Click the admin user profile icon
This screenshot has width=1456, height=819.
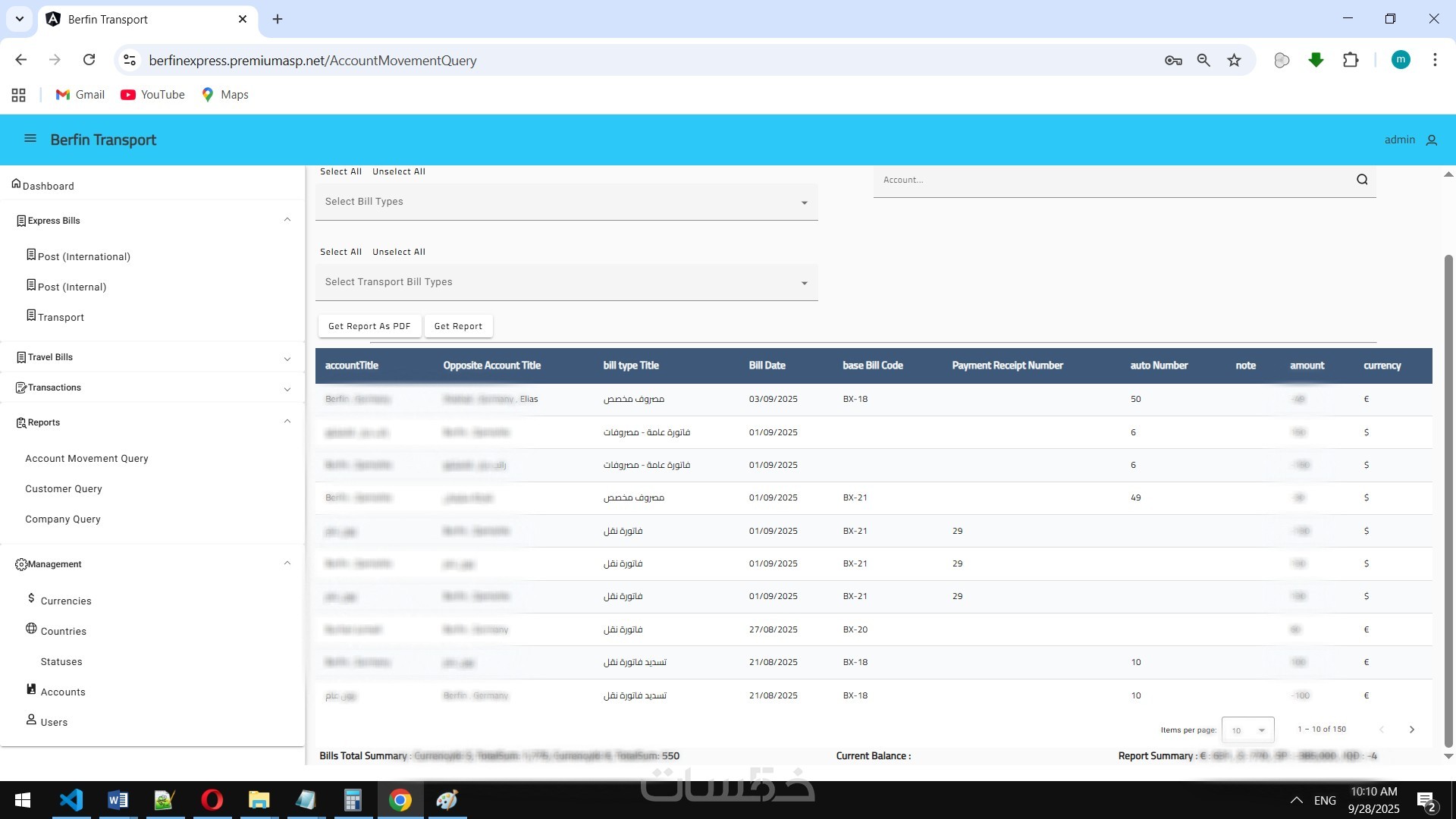point(1432,140)
